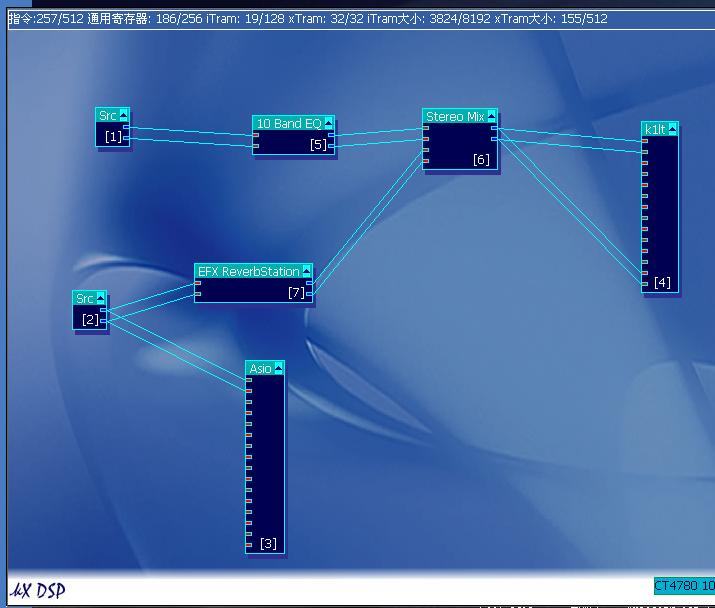This screenshot has height=608, width=715.
Task: Select the Src [1] module title
Action: coord(108,115)
